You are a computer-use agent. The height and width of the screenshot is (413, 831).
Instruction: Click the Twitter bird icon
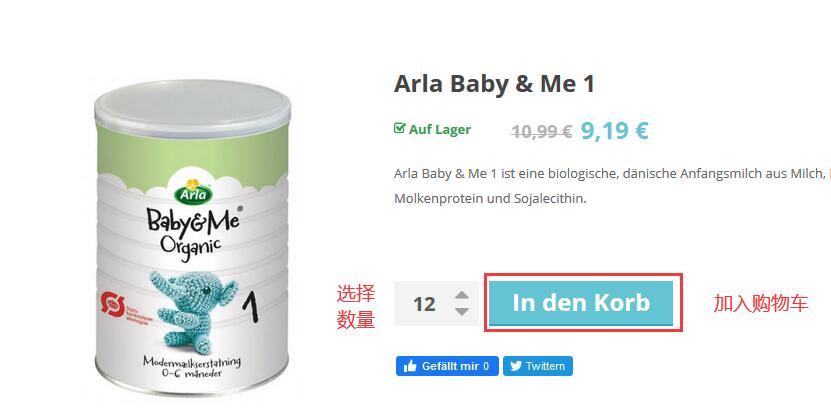click(x=516, y=366)
